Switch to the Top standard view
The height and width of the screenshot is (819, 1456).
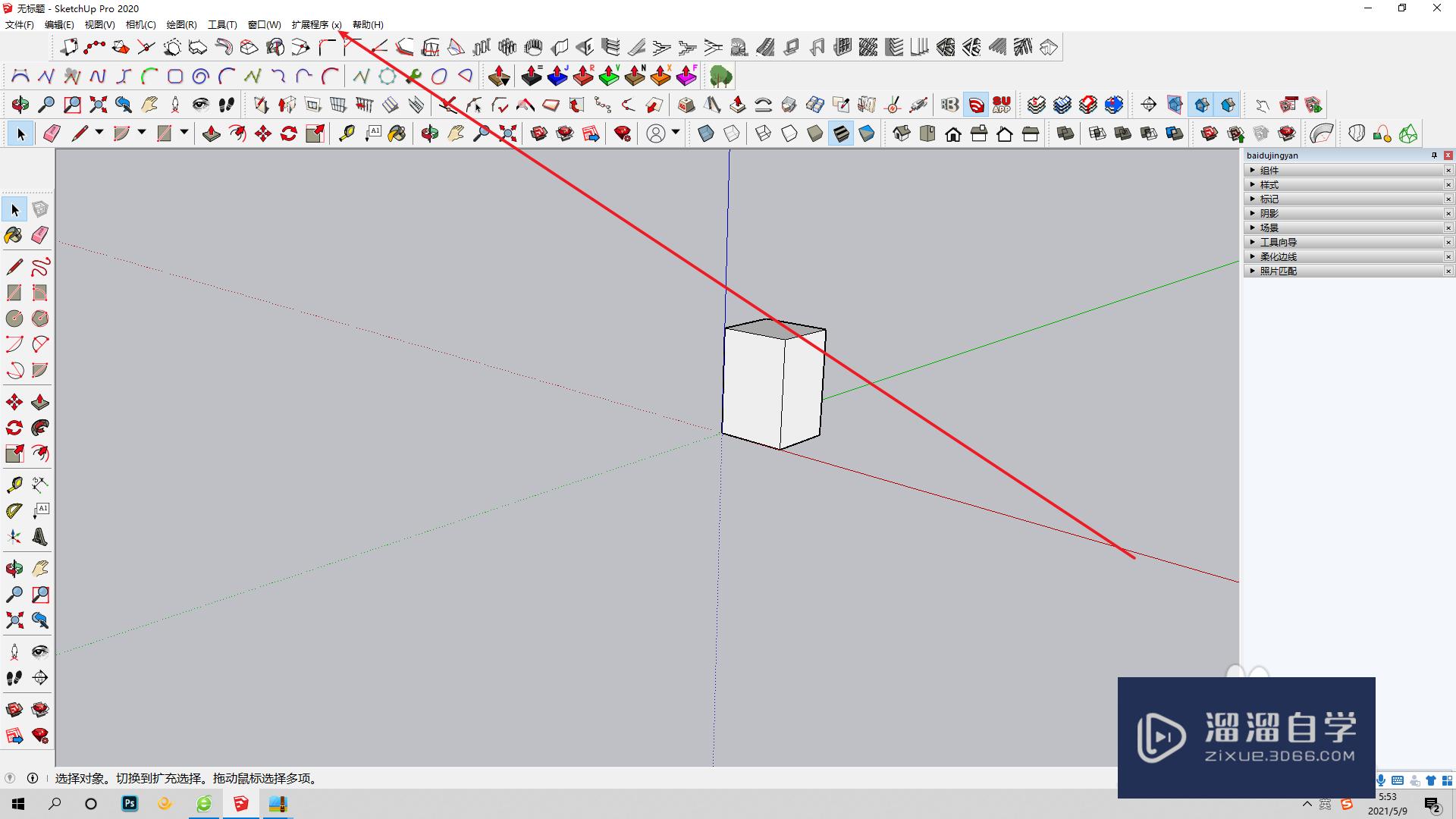click(x=927, y=134)
